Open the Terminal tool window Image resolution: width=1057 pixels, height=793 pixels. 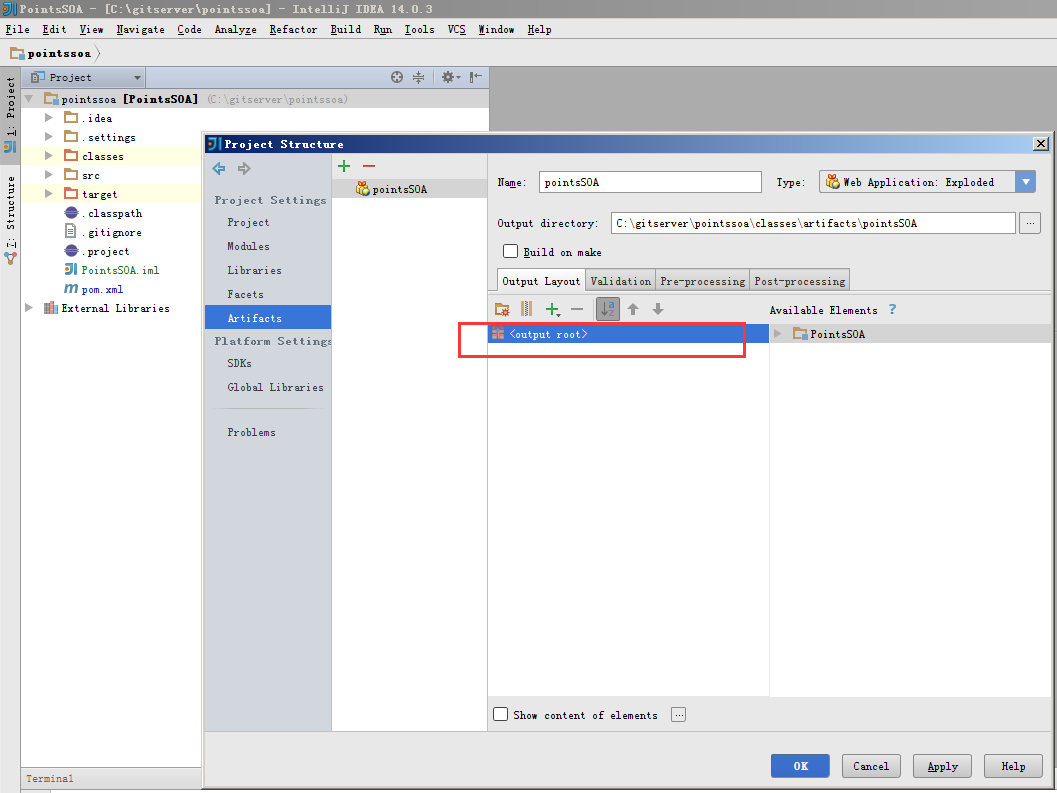(49, 778)
